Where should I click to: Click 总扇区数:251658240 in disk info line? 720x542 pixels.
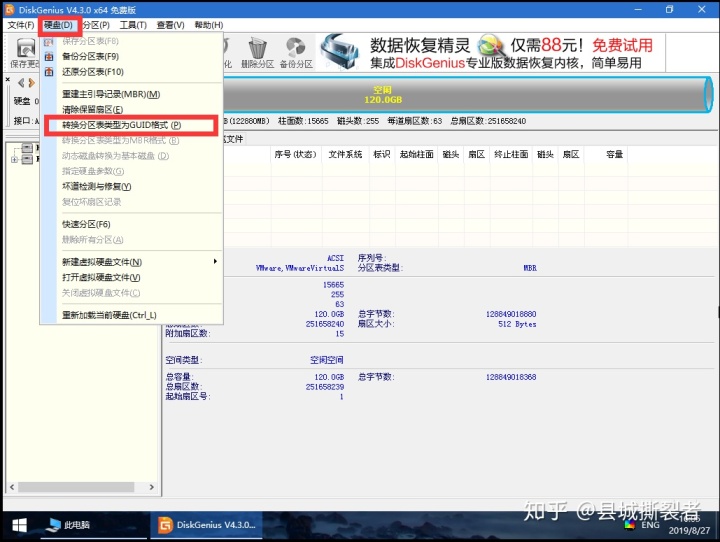[488, 121]
